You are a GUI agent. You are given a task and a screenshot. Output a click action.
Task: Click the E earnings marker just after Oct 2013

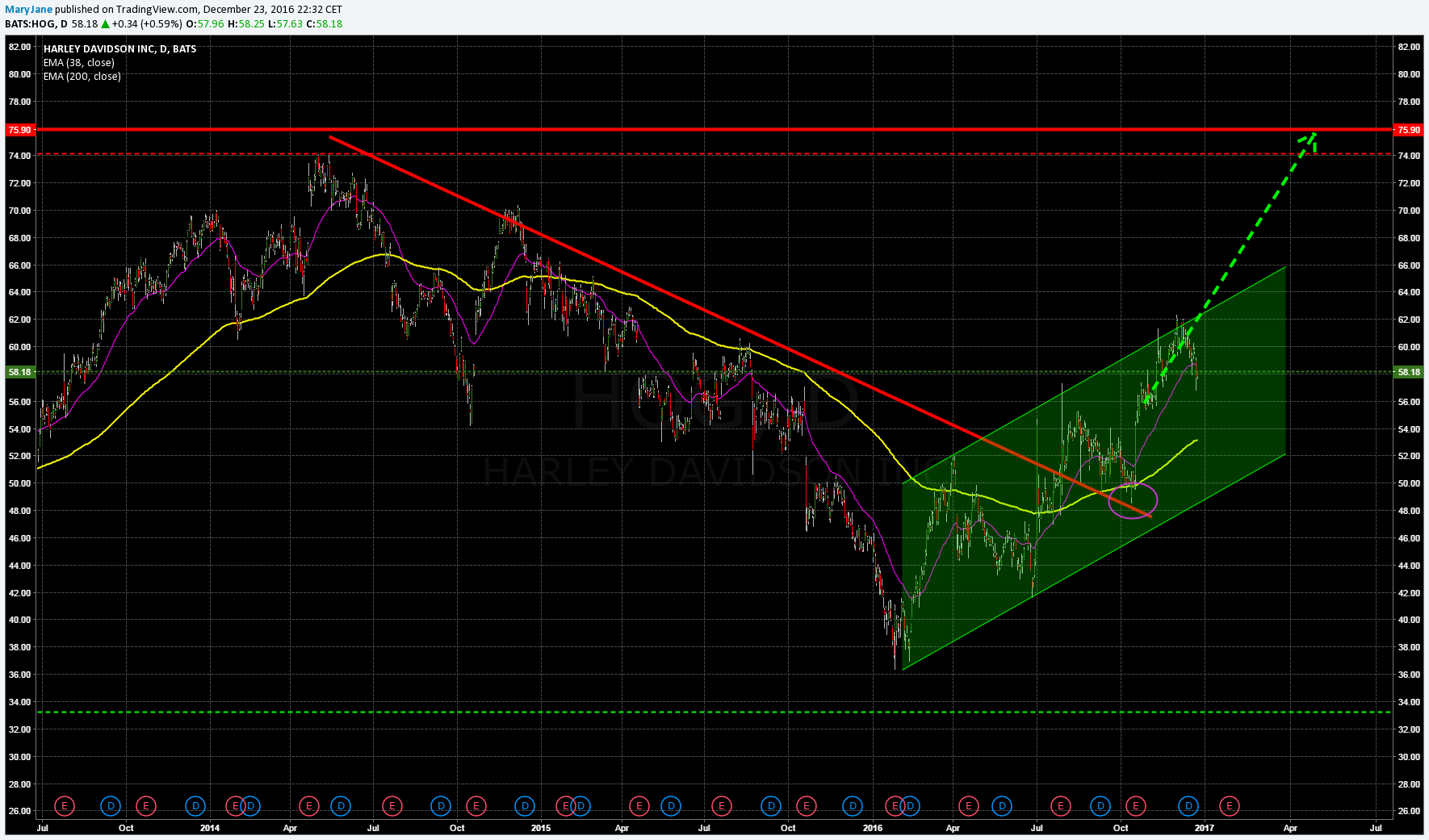pos(145,805)
